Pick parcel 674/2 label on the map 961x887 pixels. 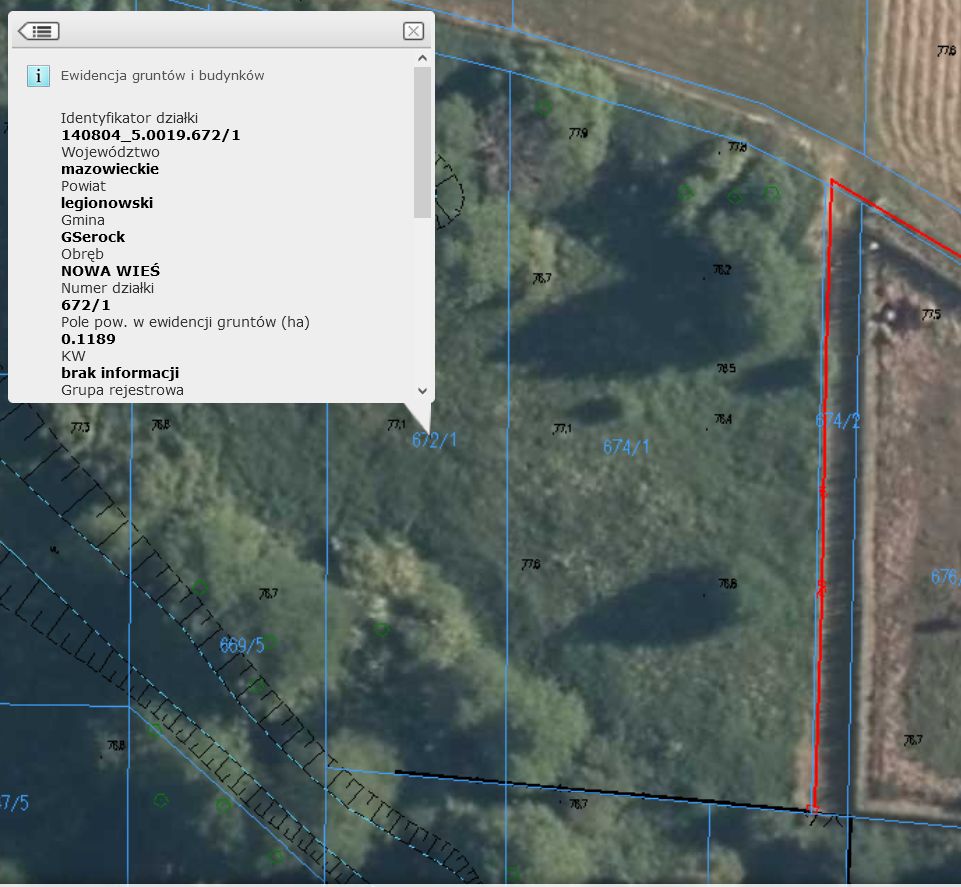837,422
